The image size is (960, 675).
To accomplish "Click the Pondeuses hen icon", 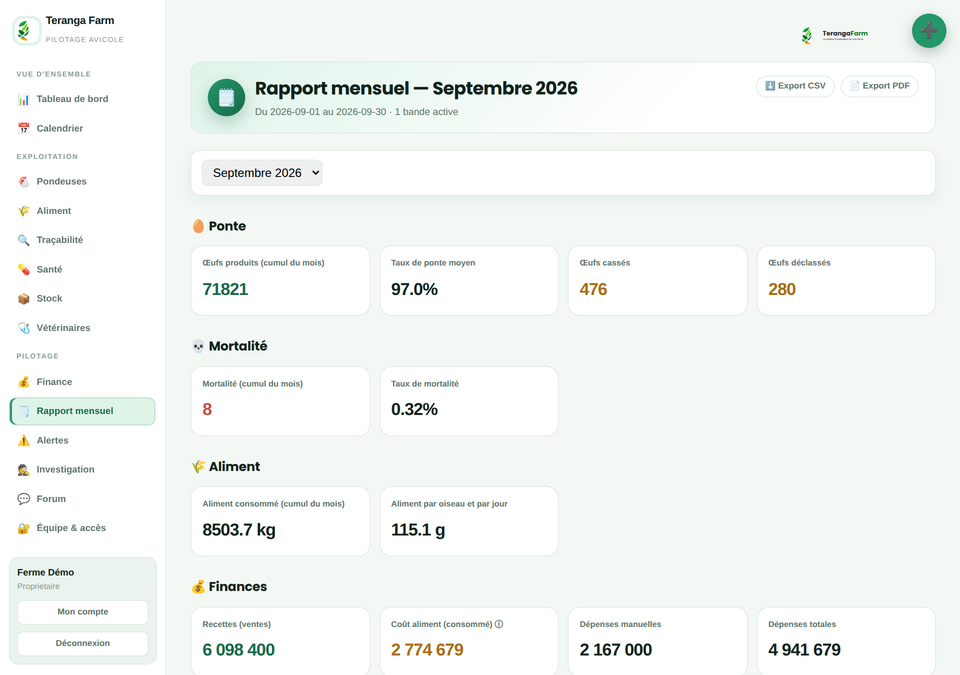I will tap(23, 181).
